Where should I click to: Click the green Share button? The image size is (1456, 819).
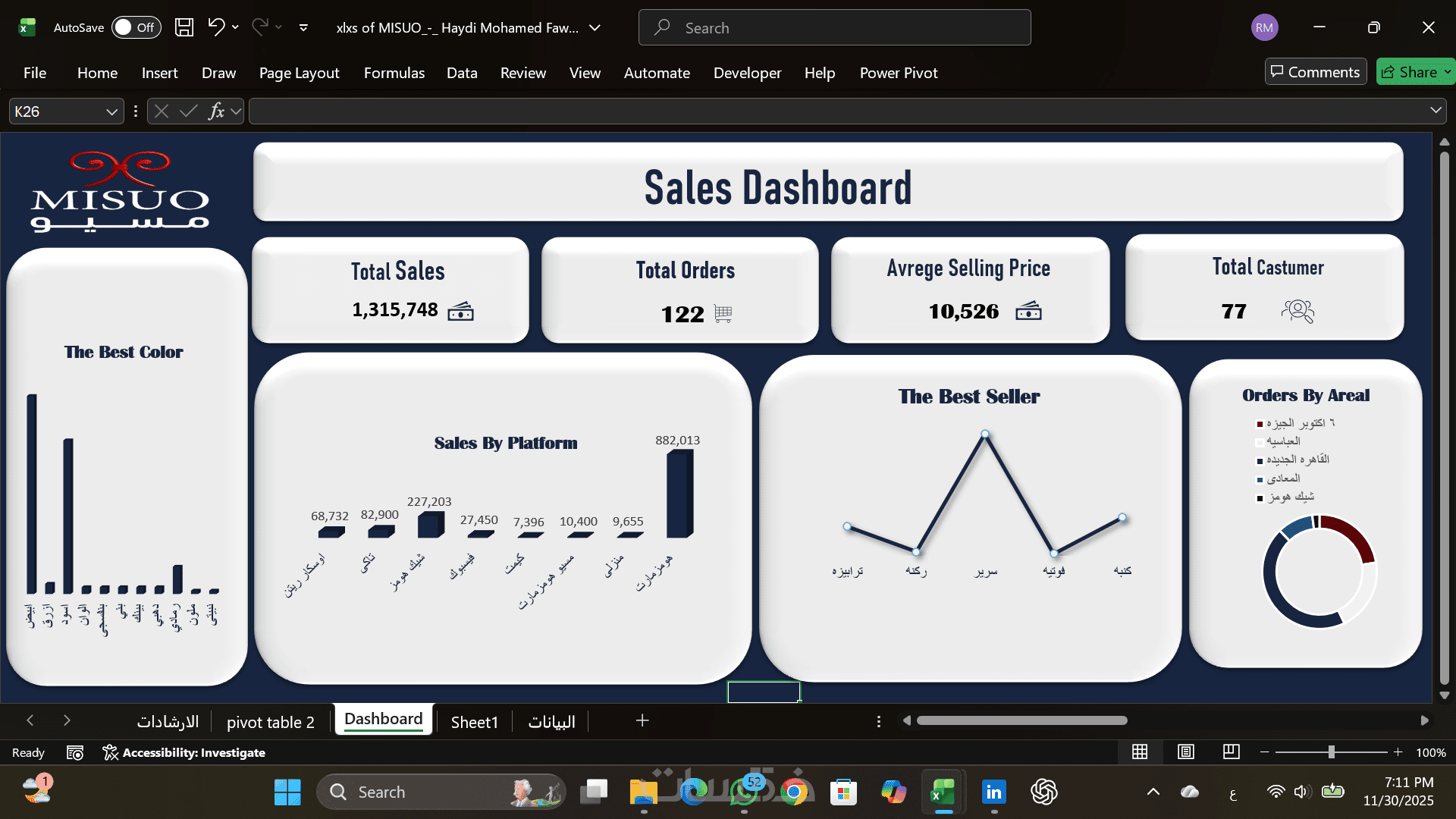tap(1410, 72)
